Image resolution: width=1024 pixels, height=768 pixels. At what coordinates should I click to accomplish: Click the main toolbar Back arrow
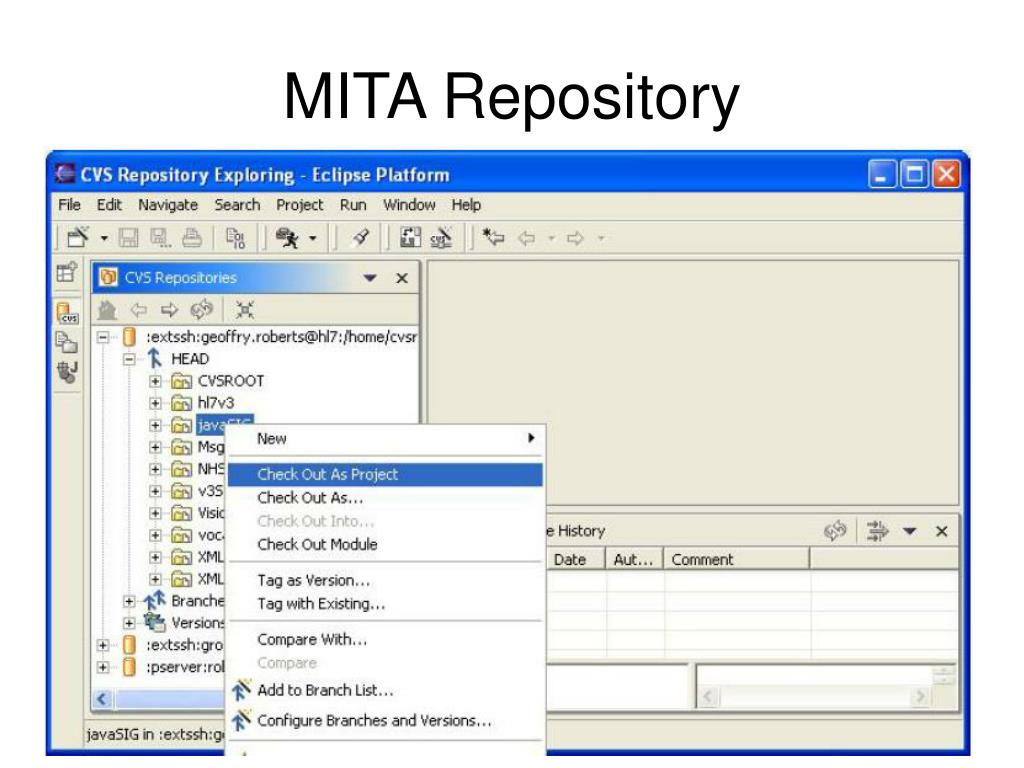pyautogui.click(x=526, y=238)
